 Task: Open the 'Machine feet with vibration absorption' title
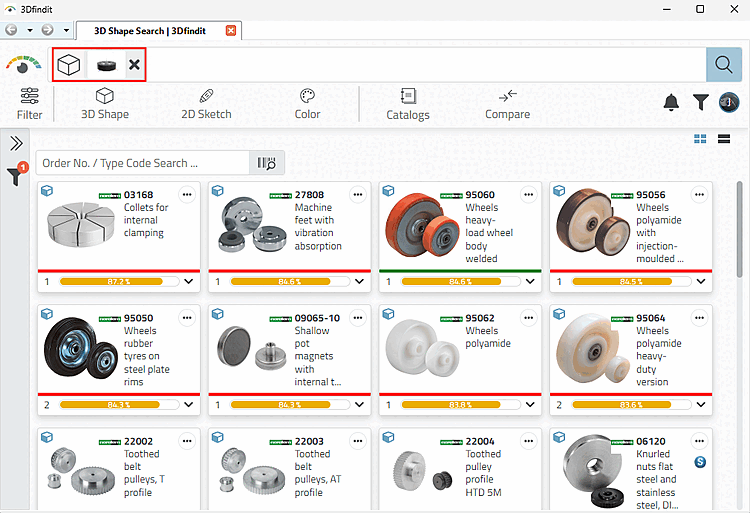[x=318, y=227]
